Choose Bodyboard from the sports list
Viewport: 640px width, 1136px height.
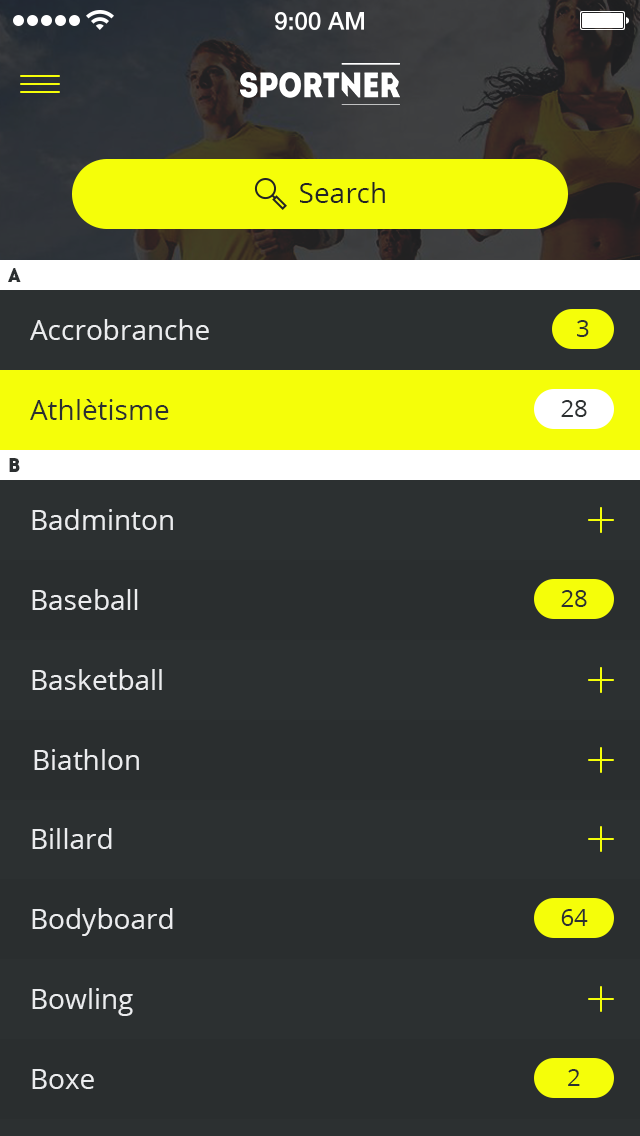pos(250,919)
